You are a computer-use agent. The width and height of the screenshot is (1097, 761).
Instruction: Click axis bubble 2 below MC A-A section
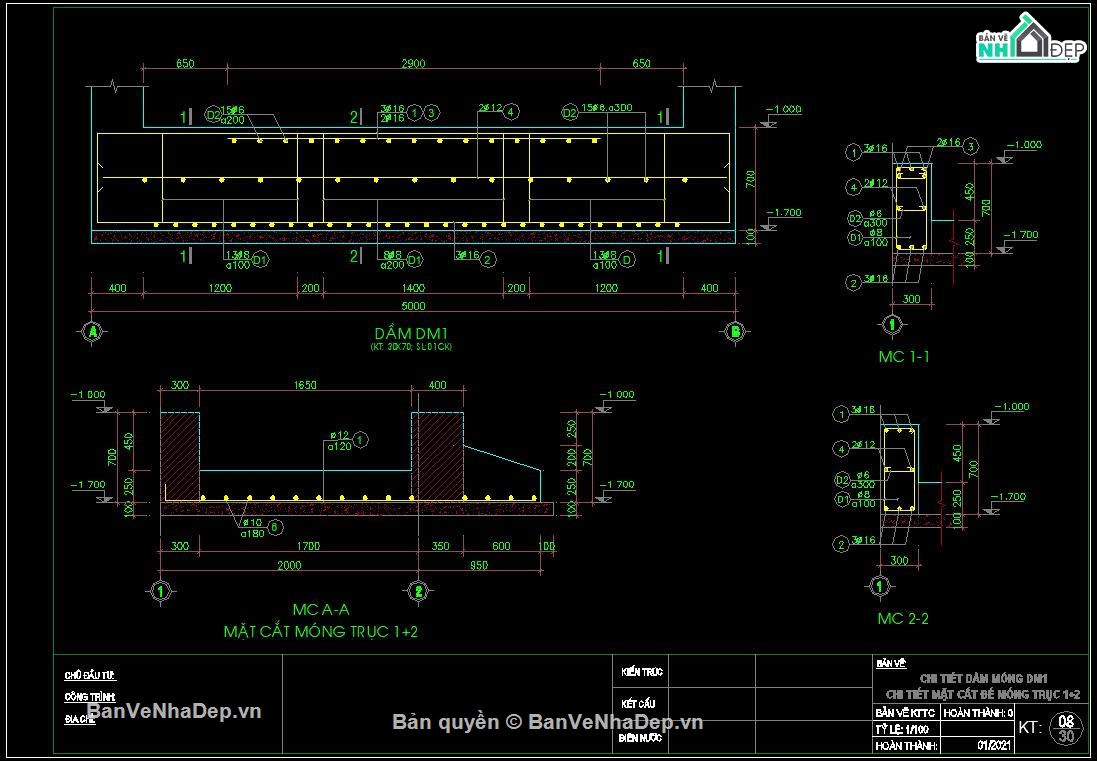coord(418,592)
